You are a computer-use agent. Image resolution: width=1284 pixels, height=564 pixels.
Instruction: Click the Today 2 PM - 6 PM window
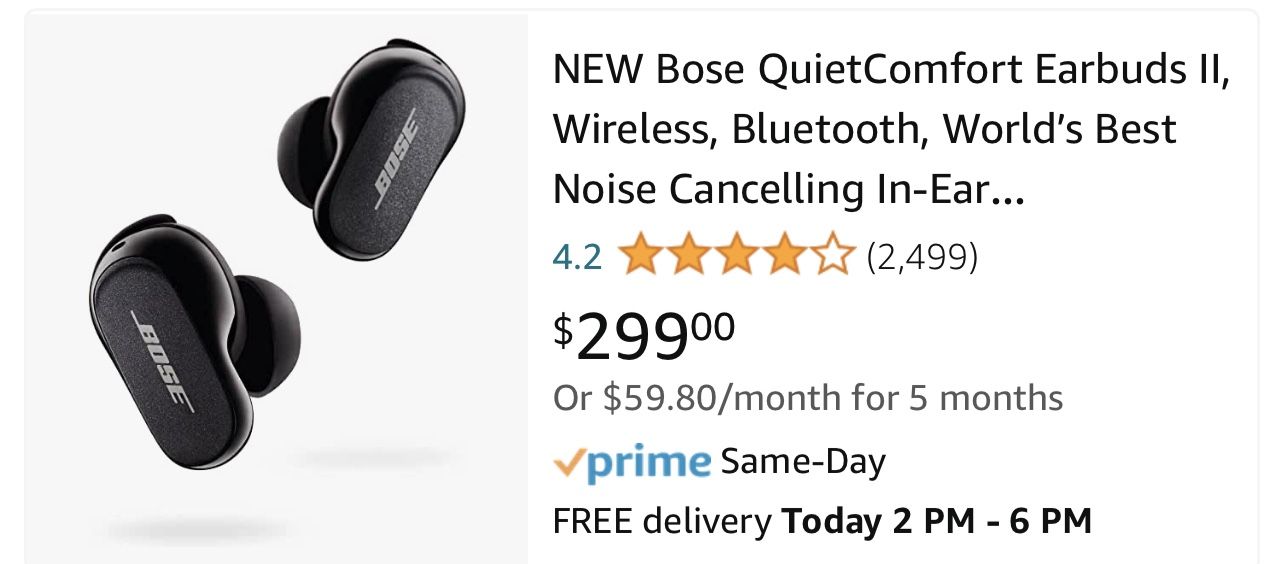click(x=936, y=521)
